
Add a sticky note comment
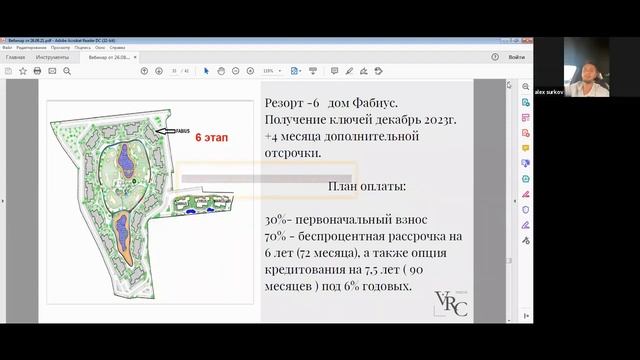pos(334,71)
